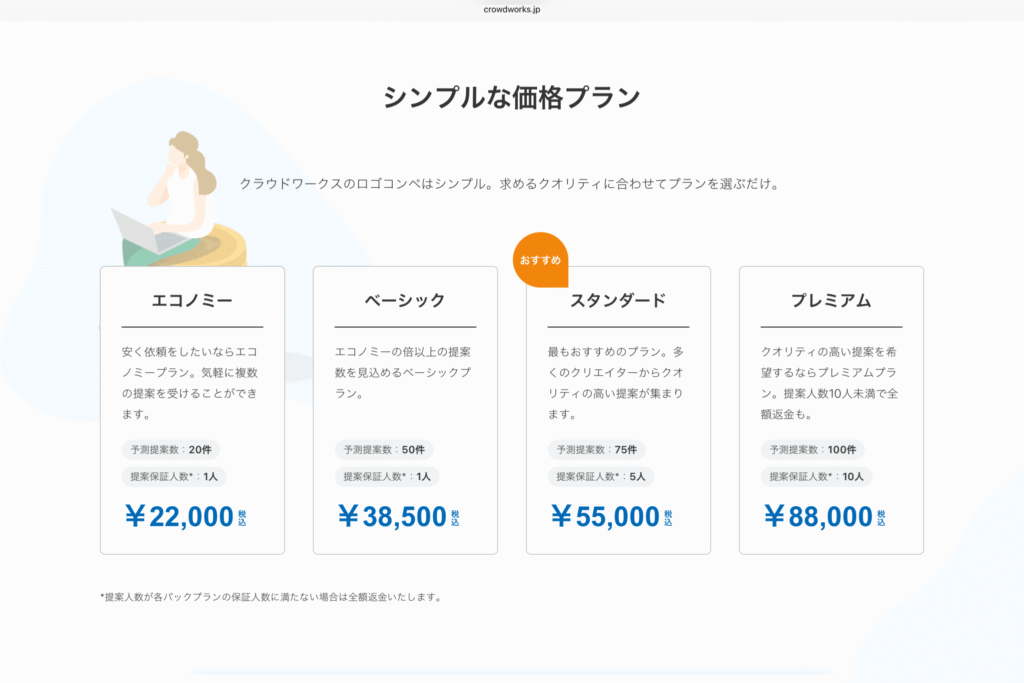Click the ¥22,000 price
Viewport: 1024px width, 683px height.
(x=179, y=516)
